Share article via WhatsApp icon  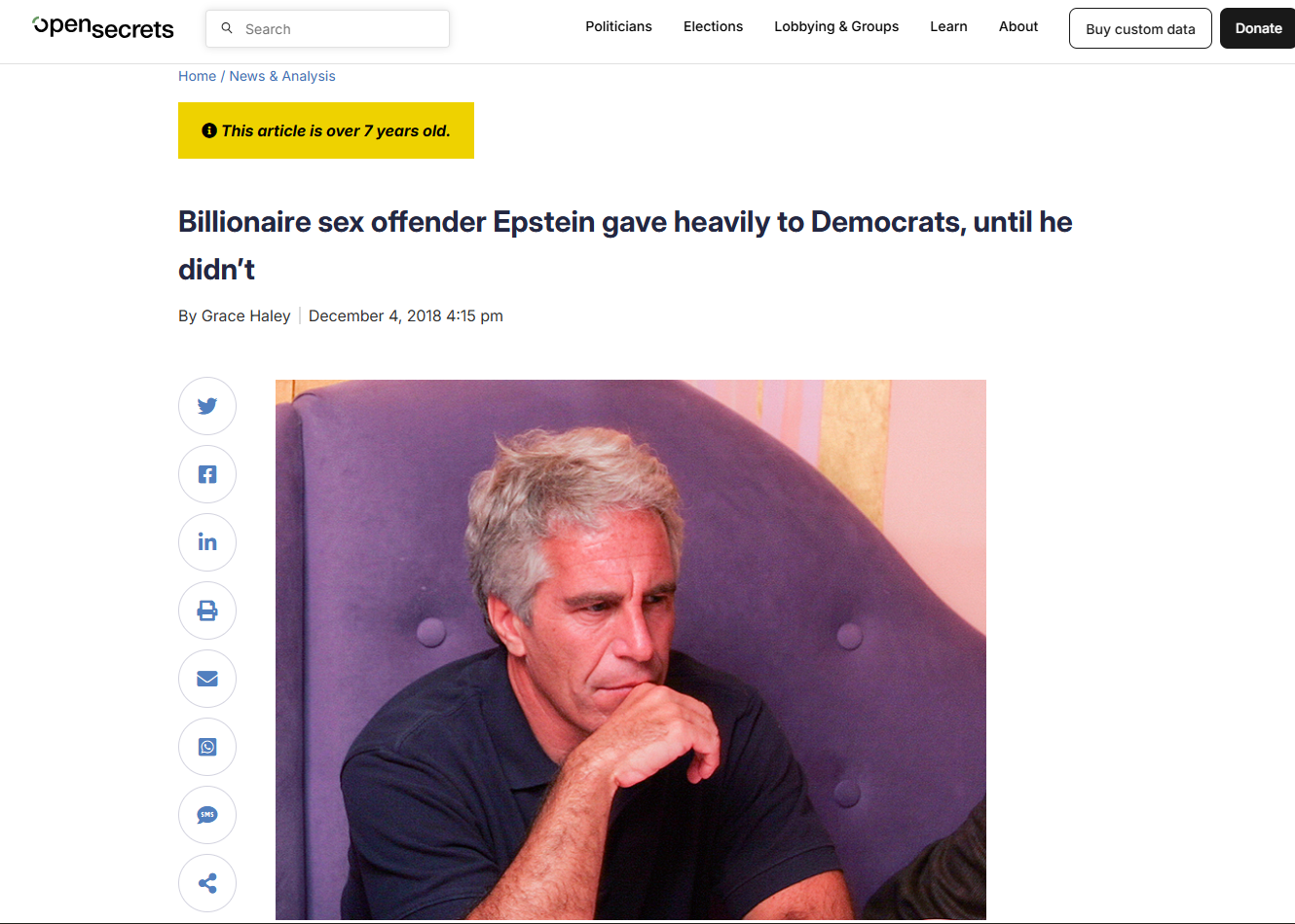(207, 747)
